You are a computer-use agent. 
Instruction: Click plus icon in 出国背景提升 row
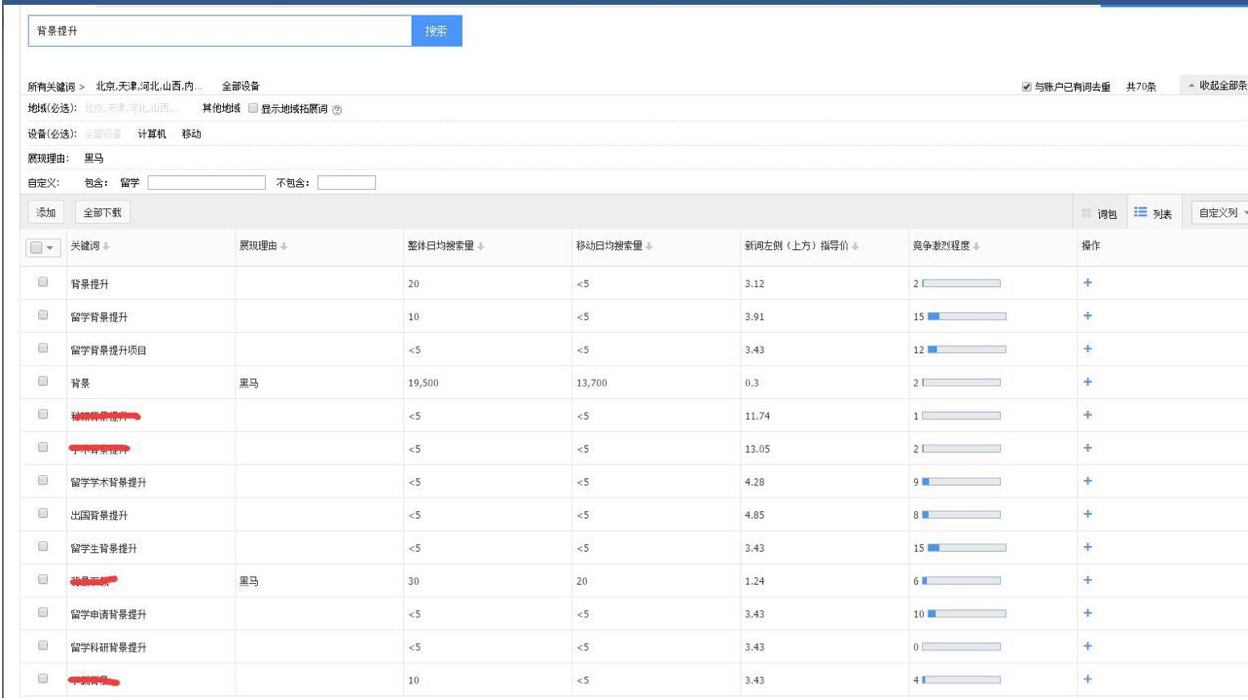pos(1088,514)
